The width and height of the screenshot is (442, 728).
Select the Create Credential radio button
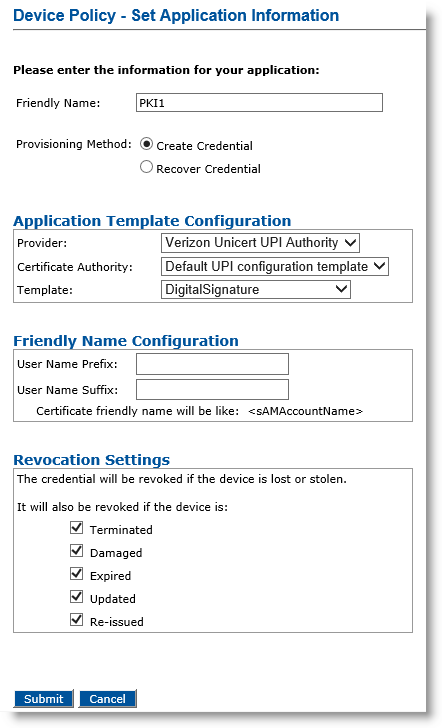[x=146, y=144]
